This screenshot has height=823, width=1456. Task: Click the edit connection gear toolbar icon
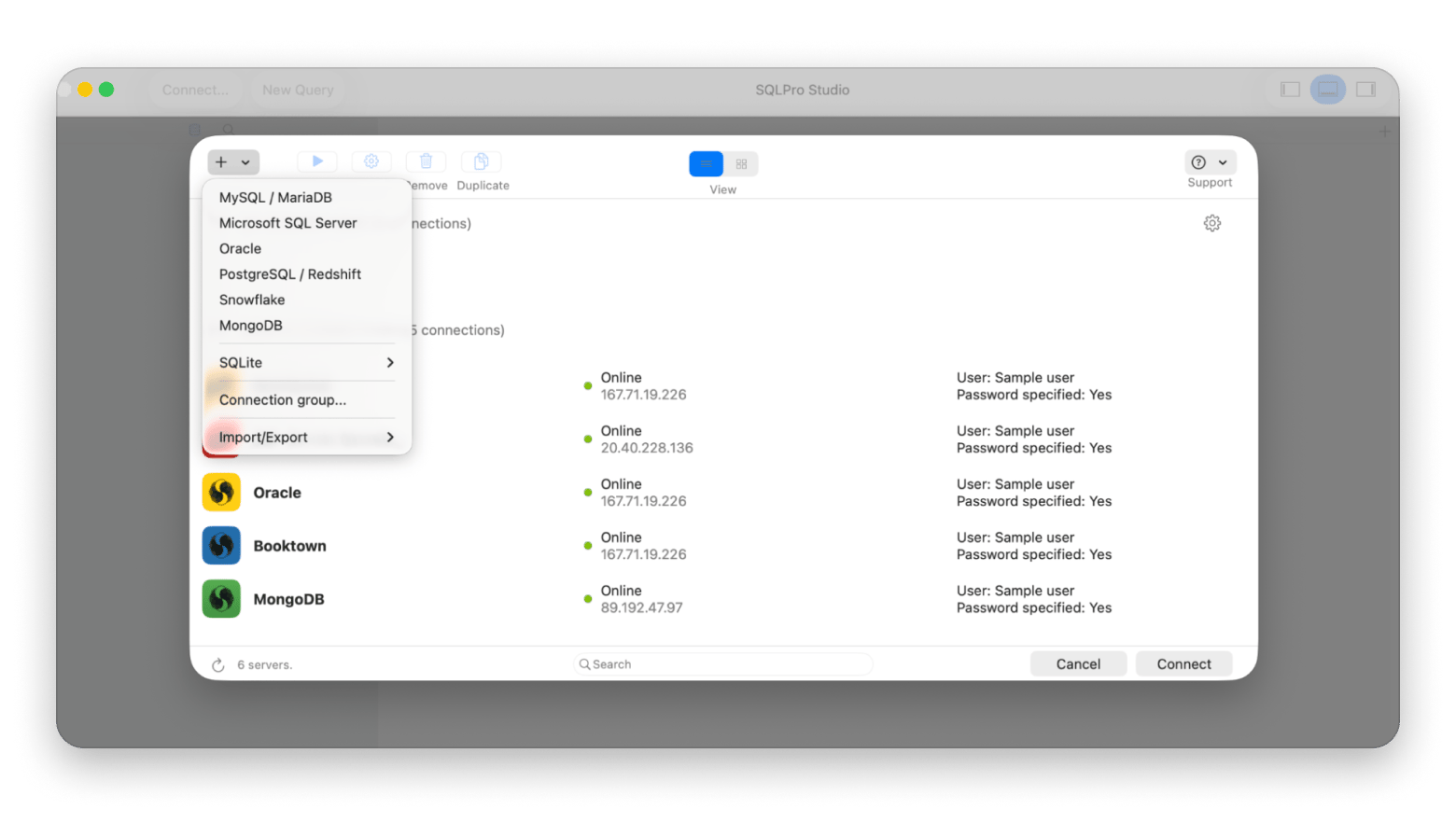(371, 161)
